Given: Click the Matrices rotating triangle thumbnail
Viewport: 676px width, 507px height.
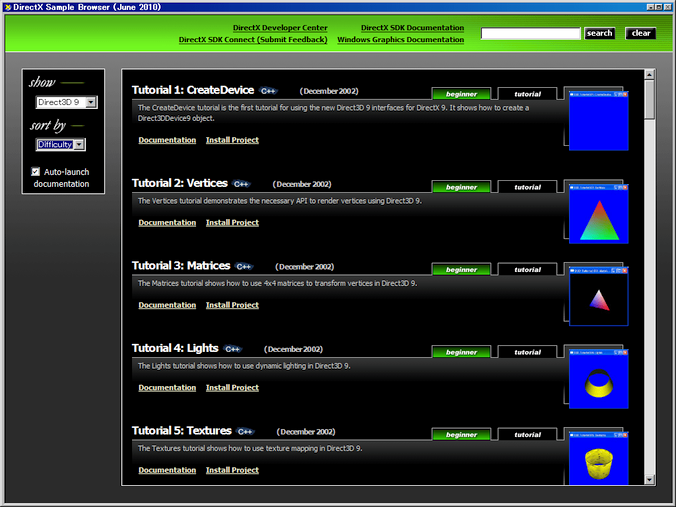Looking at the screenshot, I should (x=599, y=296).
